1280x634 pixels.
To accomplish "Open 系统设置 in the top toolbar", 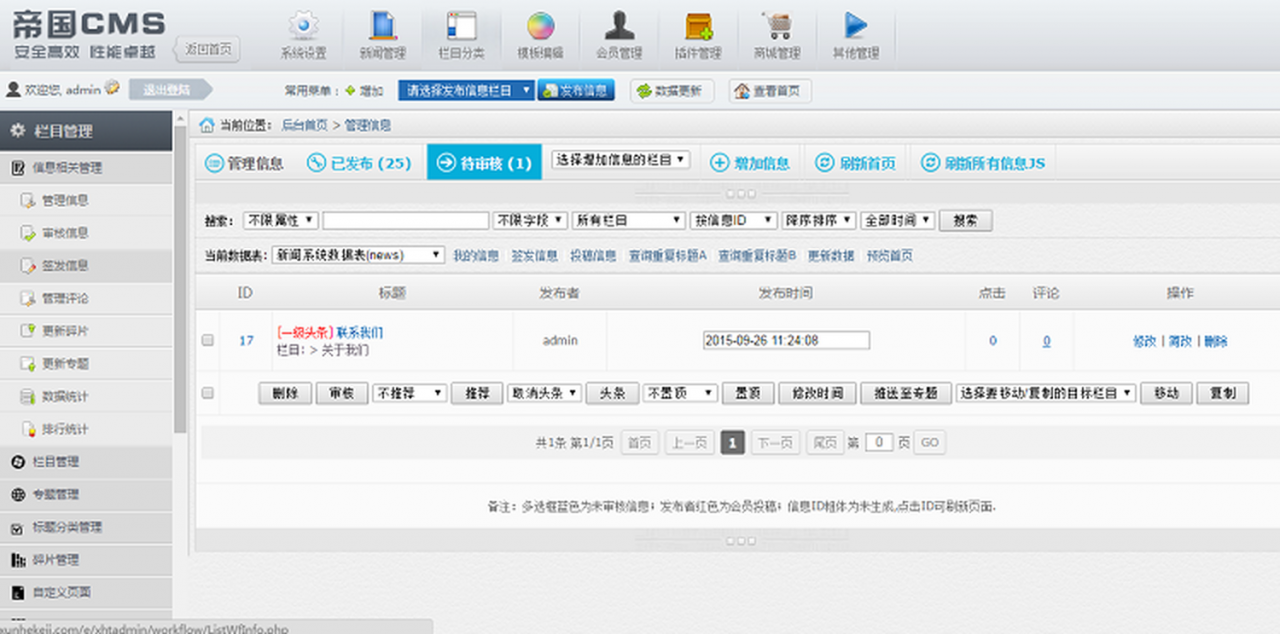I will click(x=303, y=35).
